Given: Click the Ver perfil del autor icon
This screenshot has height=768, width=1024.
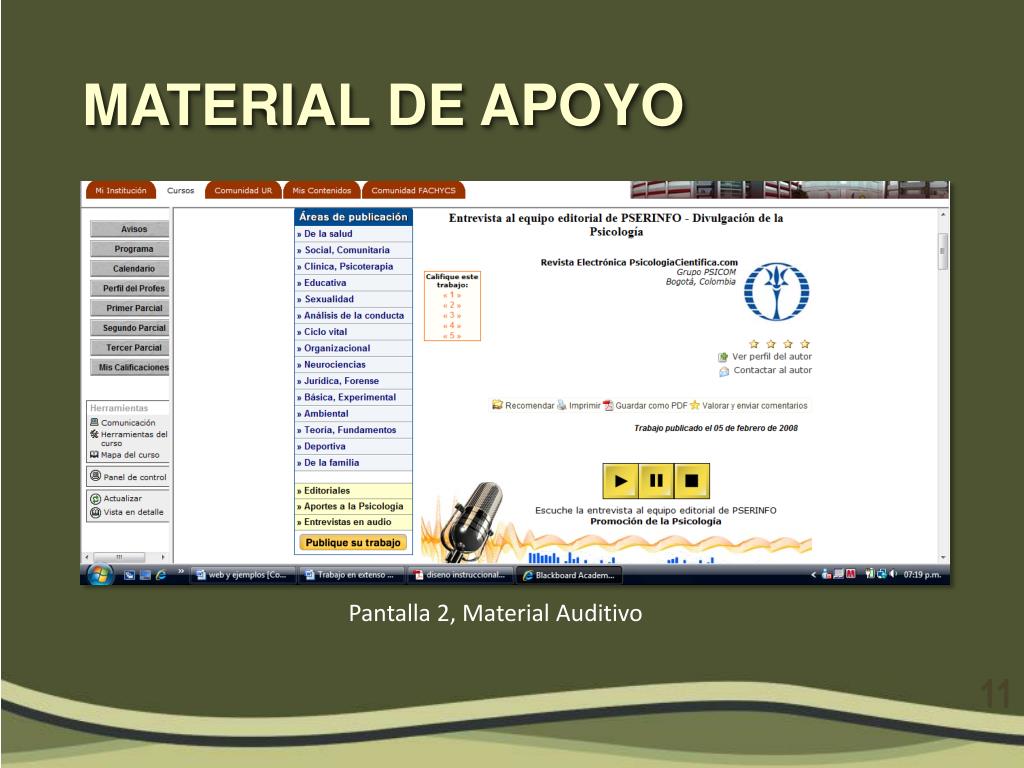Looking at the screenshot, I should tap(723, 357).
